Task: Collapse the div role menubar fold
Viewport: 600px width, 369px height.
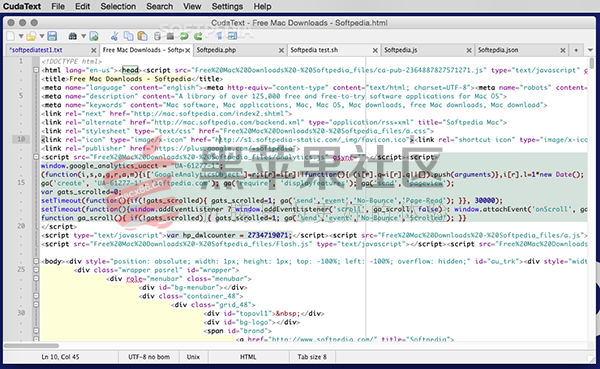Action: [x=36, y=279]
